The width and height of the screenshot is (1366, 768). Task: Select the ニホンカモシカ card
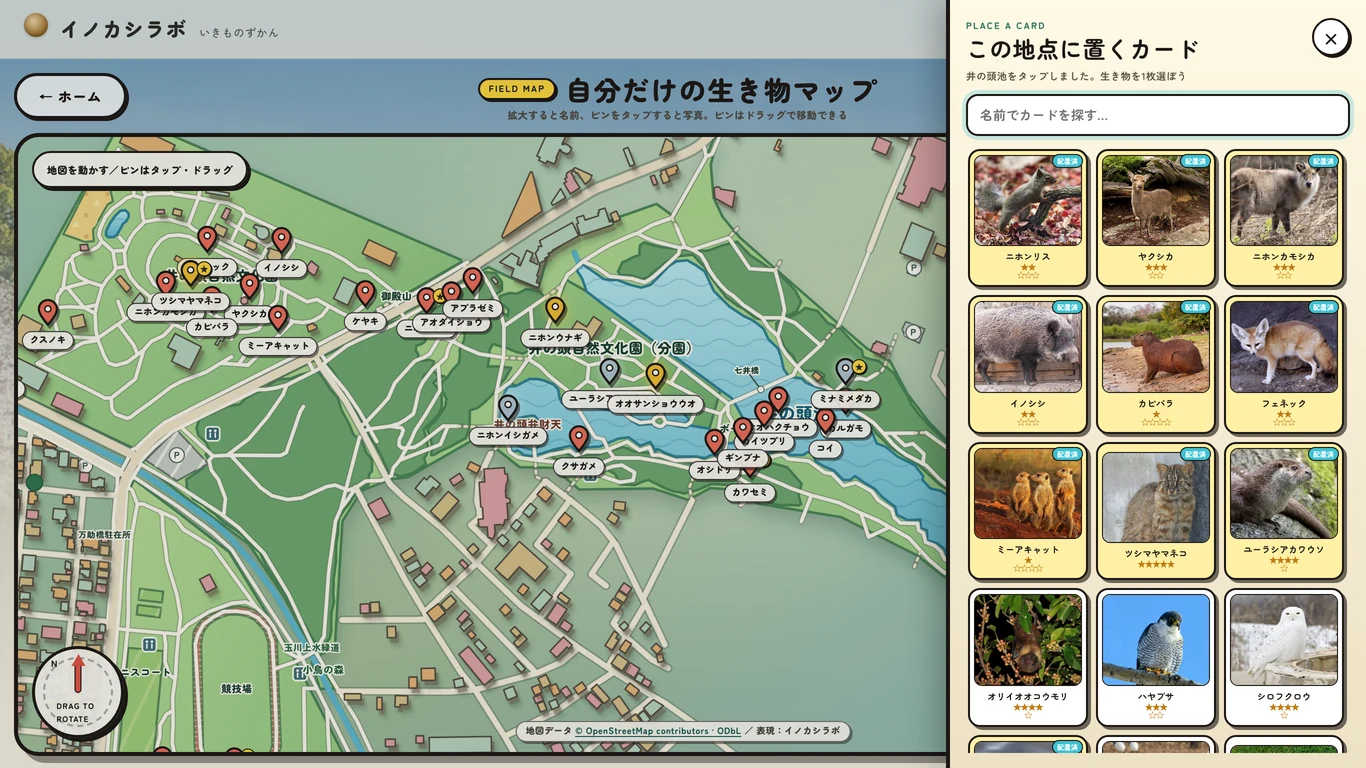tap(1284, 218)
